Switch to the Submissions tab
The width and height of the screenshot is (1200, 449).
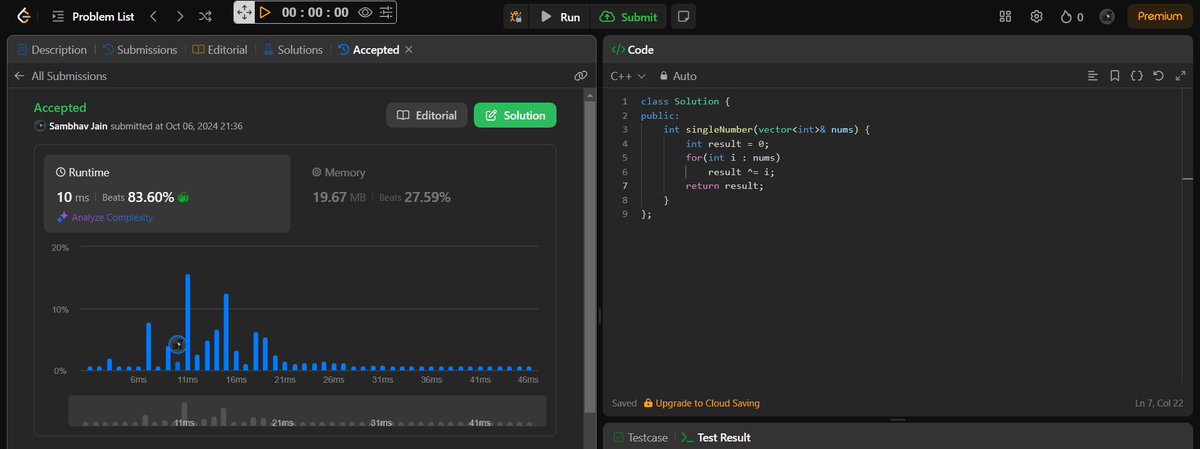[141, 49]
